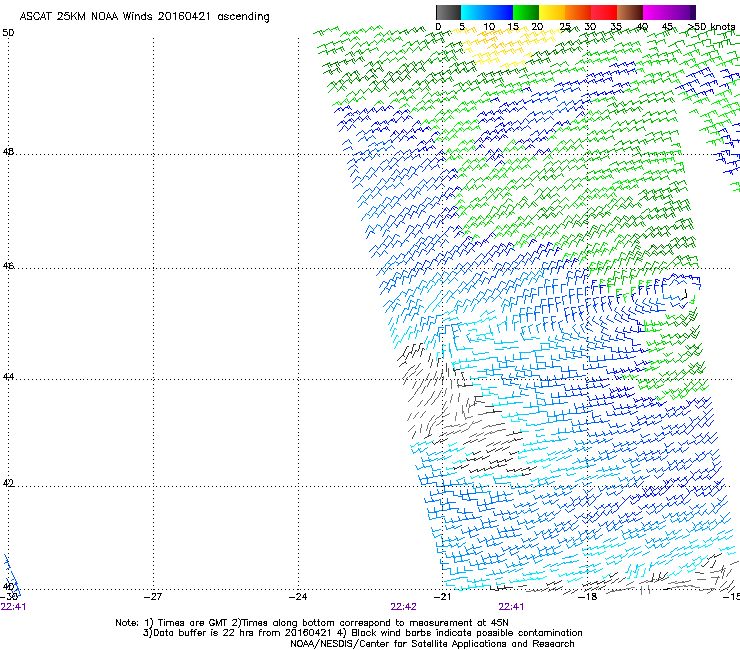
Task: Click the red 30-35 knots legend segment
Action: coord(604,12)
